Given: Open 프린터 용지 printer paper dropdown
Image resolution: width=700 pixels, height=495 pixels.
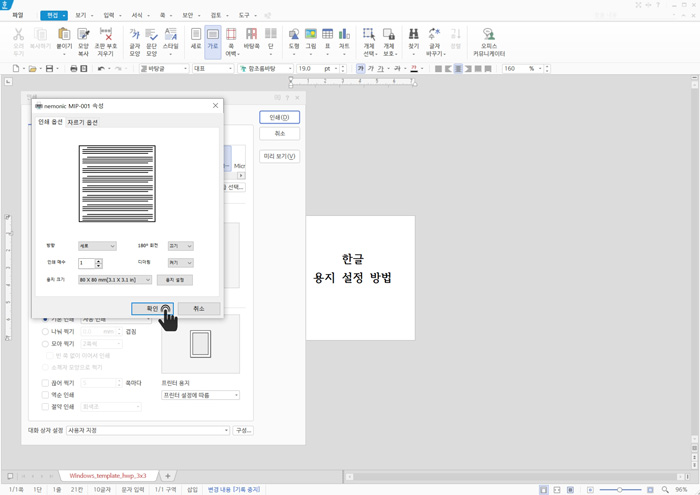Looking at the screenshot, I should tap(200, 395).
